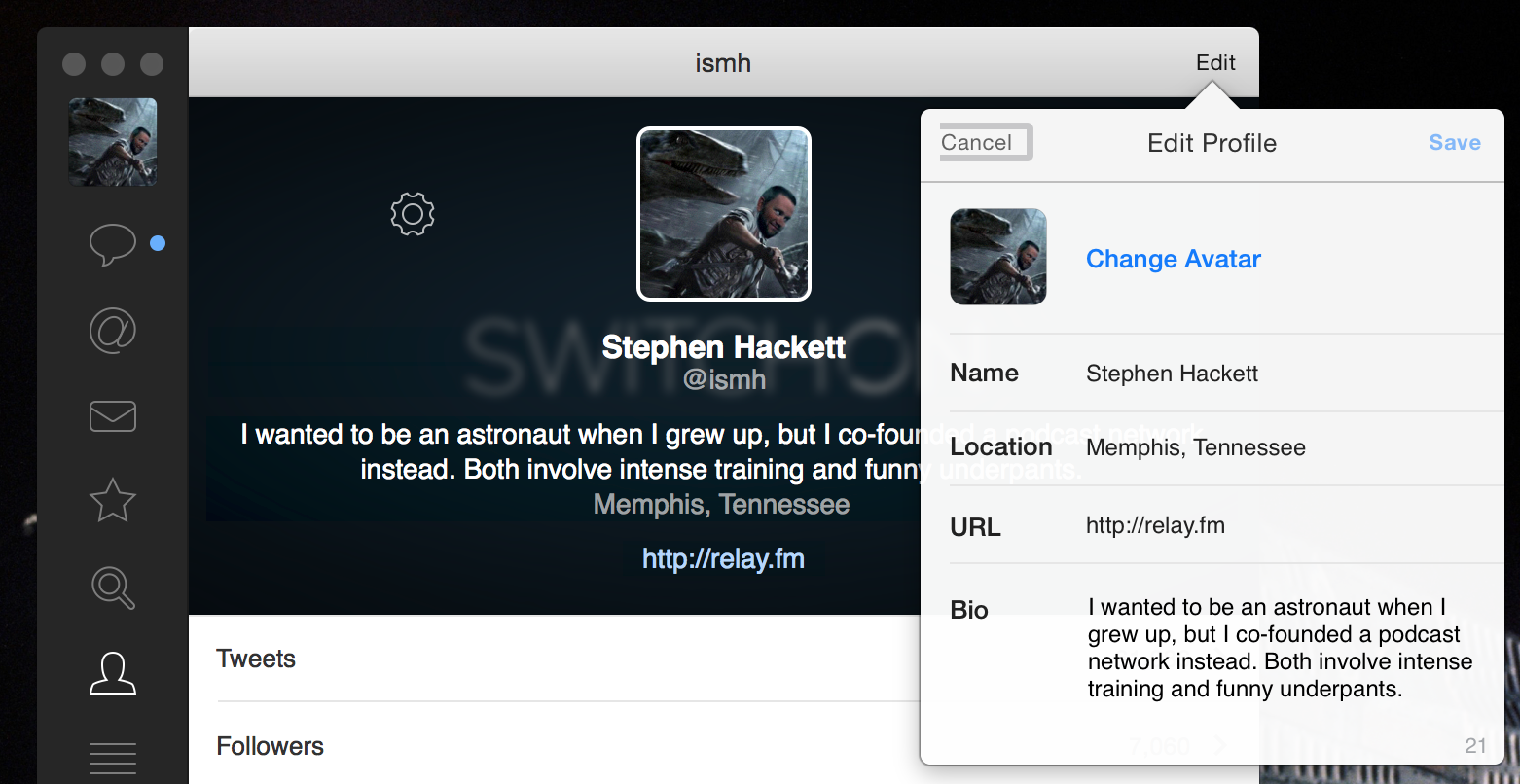Click the bio character counter 21
The height and width of the screenshot is (784, 1520).
[1475, 746]
